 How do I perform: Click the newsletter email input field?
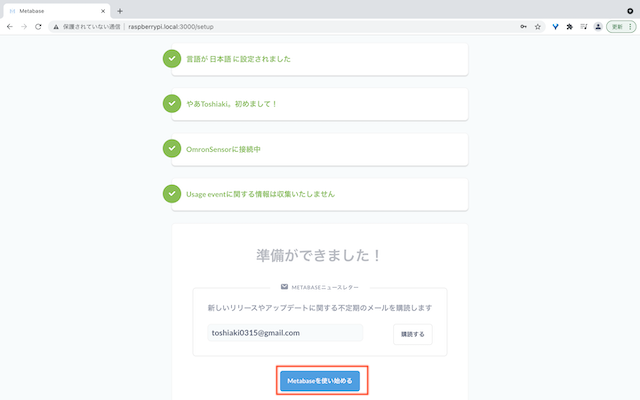click(285, 333)
